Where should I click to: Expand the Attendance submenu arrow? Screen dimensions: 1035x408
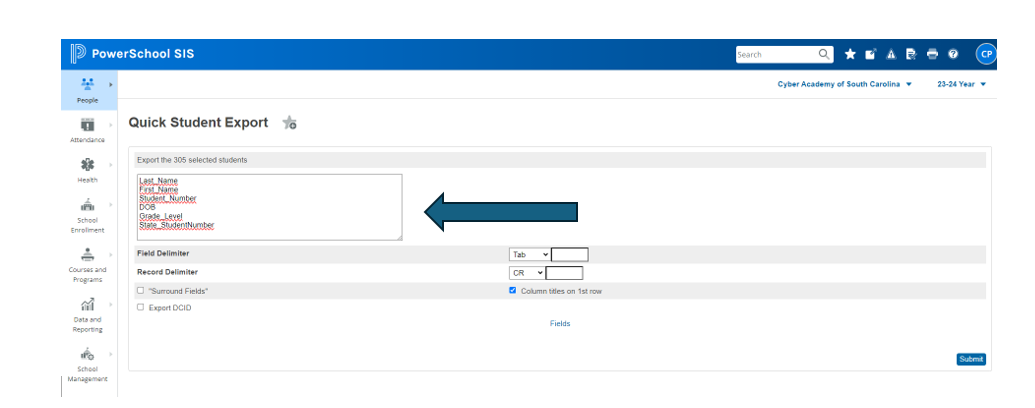click(111, 124)
